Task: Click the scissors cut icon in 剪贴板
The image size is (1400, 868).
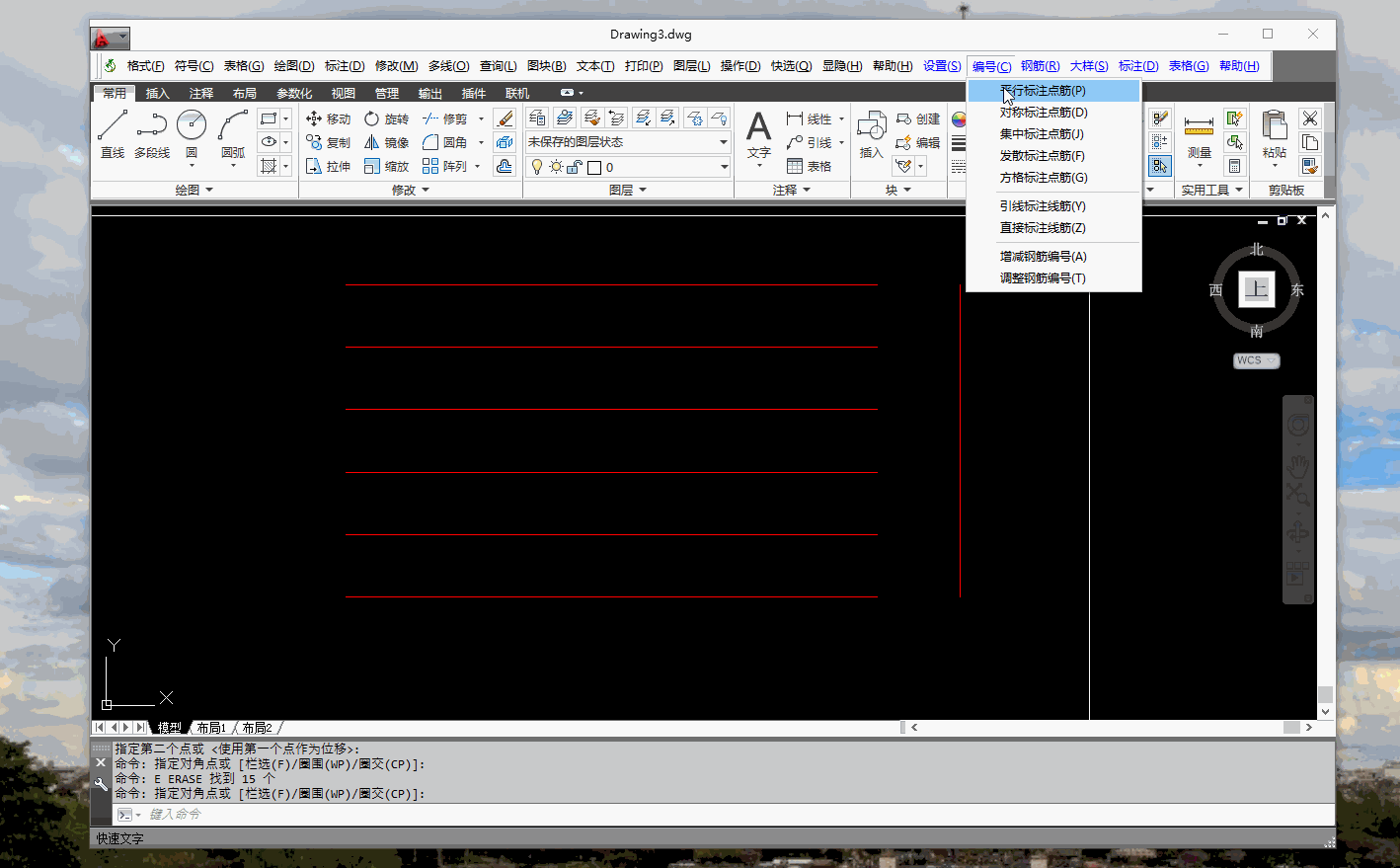Action: coord(1310,118)
